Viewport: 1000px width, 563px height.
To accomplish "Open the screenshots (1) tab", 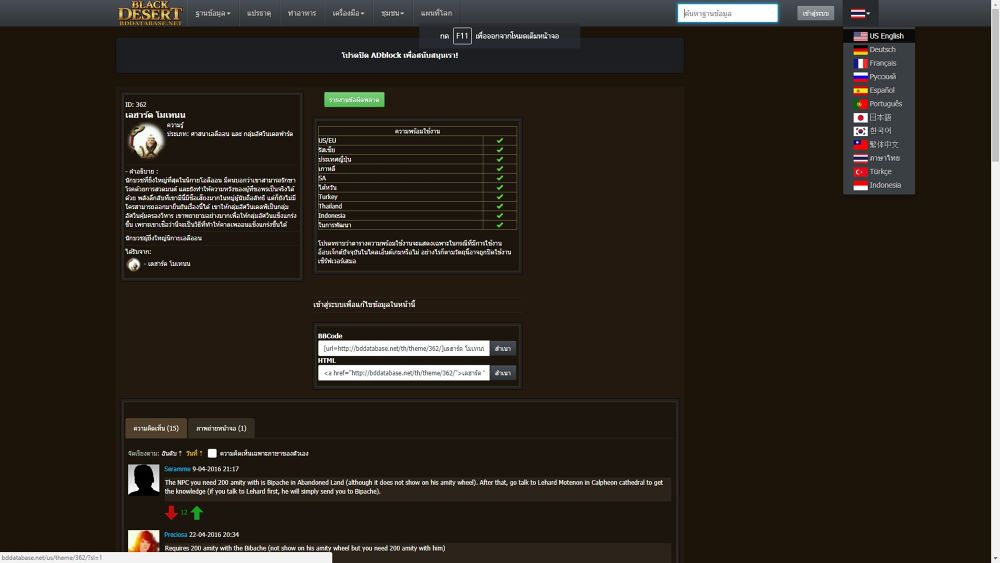I will tap(221, 428).
